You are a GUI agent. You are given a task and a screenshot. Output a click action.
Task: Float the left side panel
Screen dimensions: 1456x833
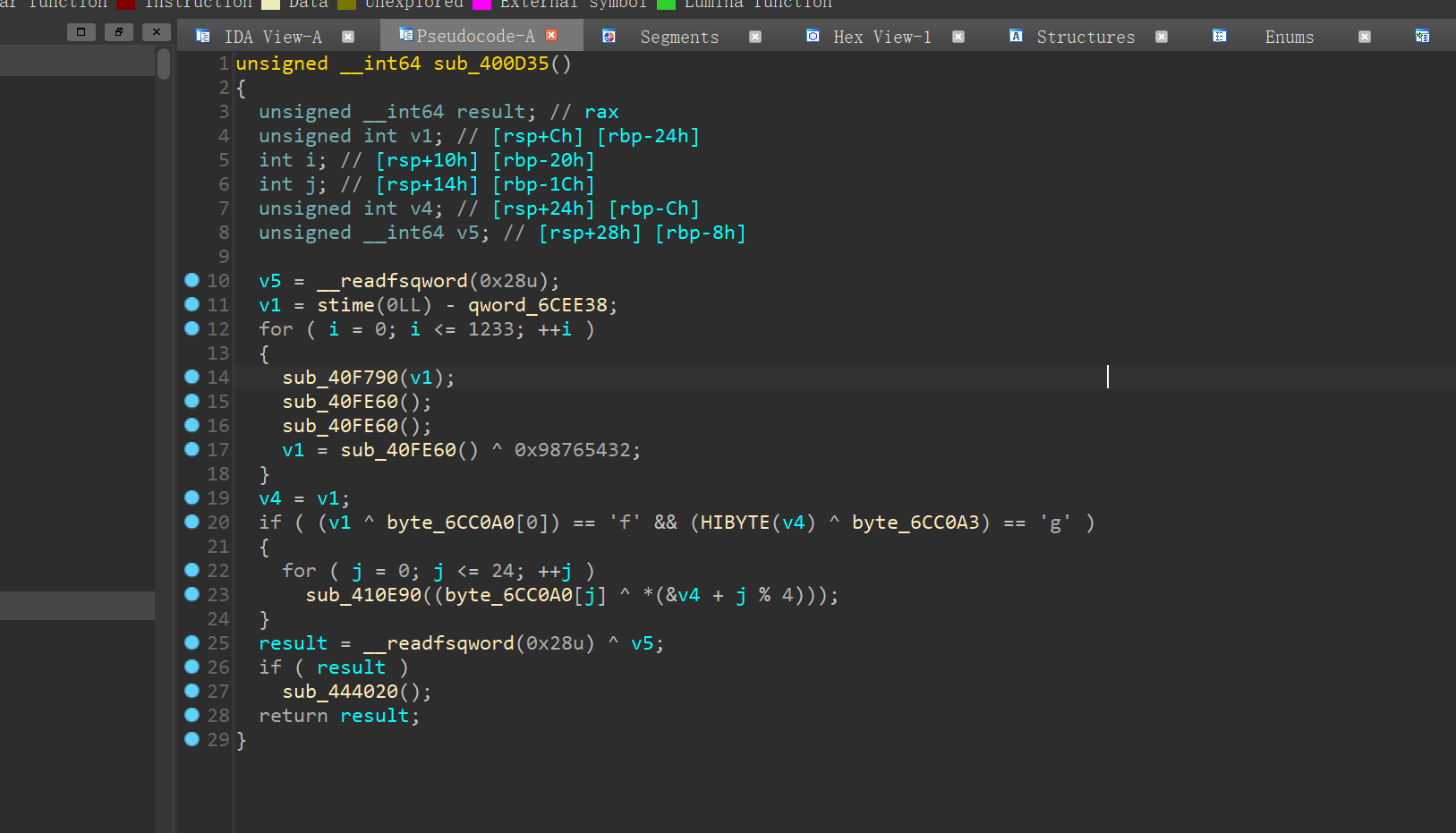(x=118, y=32)
